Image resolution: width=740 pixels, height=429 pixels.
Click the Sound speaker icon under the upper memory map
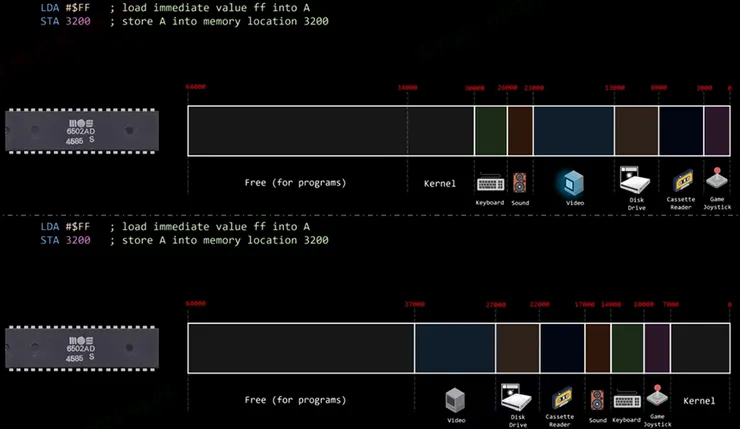519,183
